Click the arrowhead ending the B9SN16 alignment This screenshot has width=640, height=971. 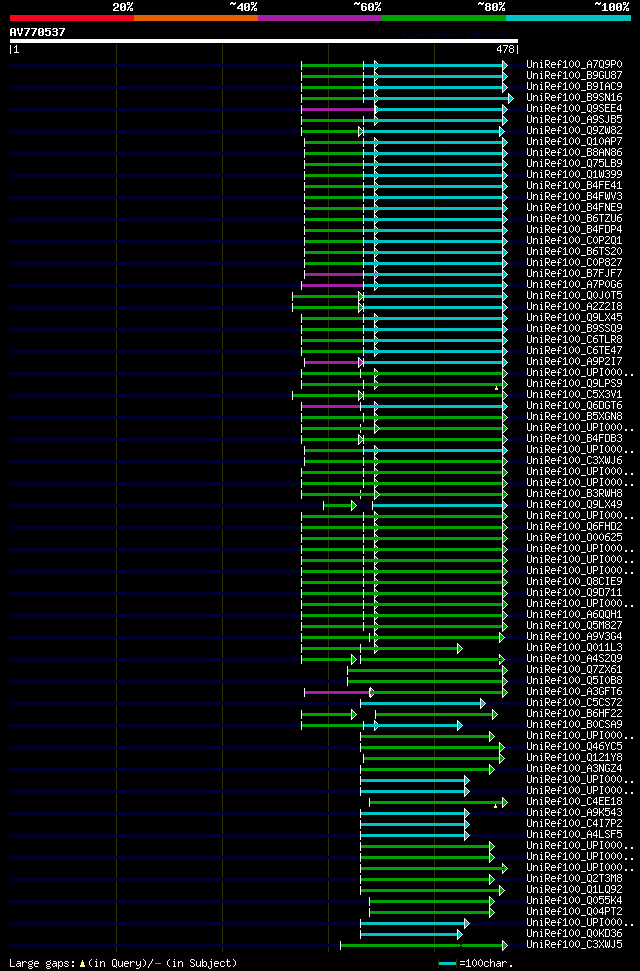pyautogui.click(x=511, y=98)
